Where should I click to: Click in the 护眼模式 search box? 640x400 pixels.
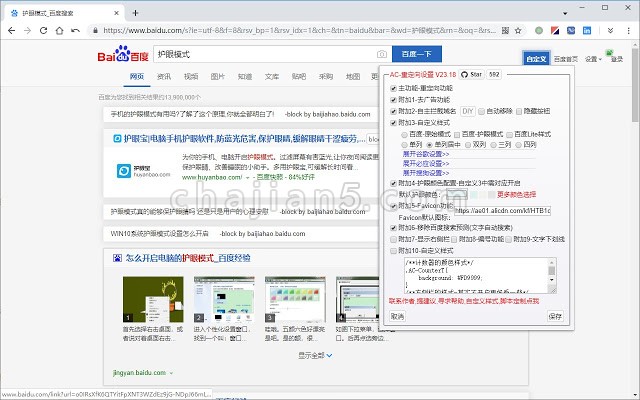[x=264, y=54]
